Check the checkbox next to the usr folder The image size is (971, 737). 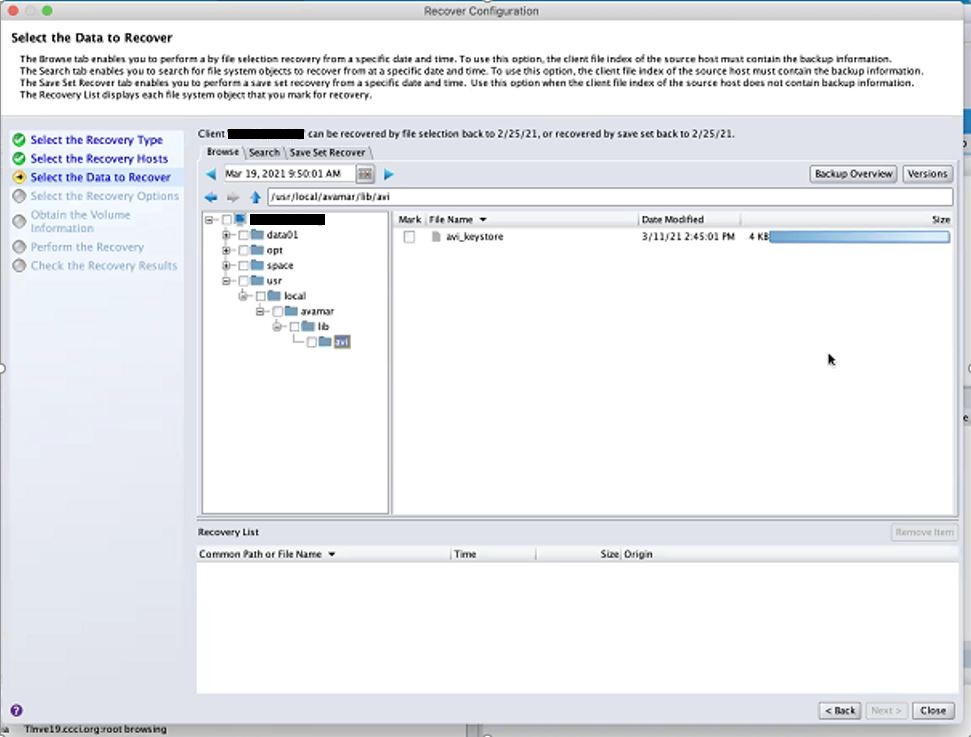tap(244, 278)
